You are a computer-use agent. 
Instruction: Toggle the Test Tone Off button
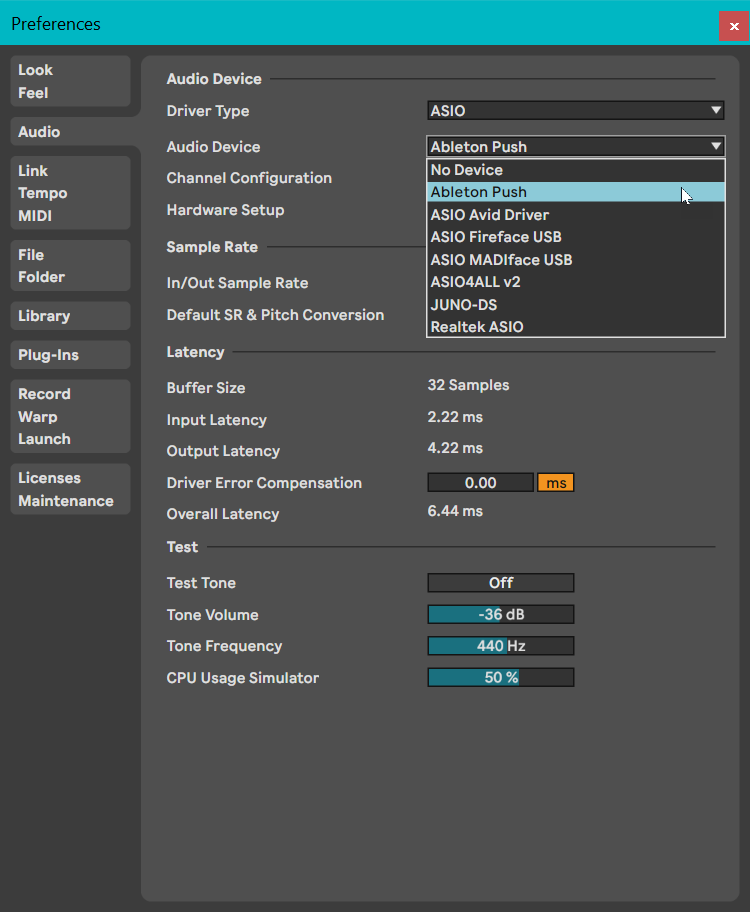(x=500, y=583)
